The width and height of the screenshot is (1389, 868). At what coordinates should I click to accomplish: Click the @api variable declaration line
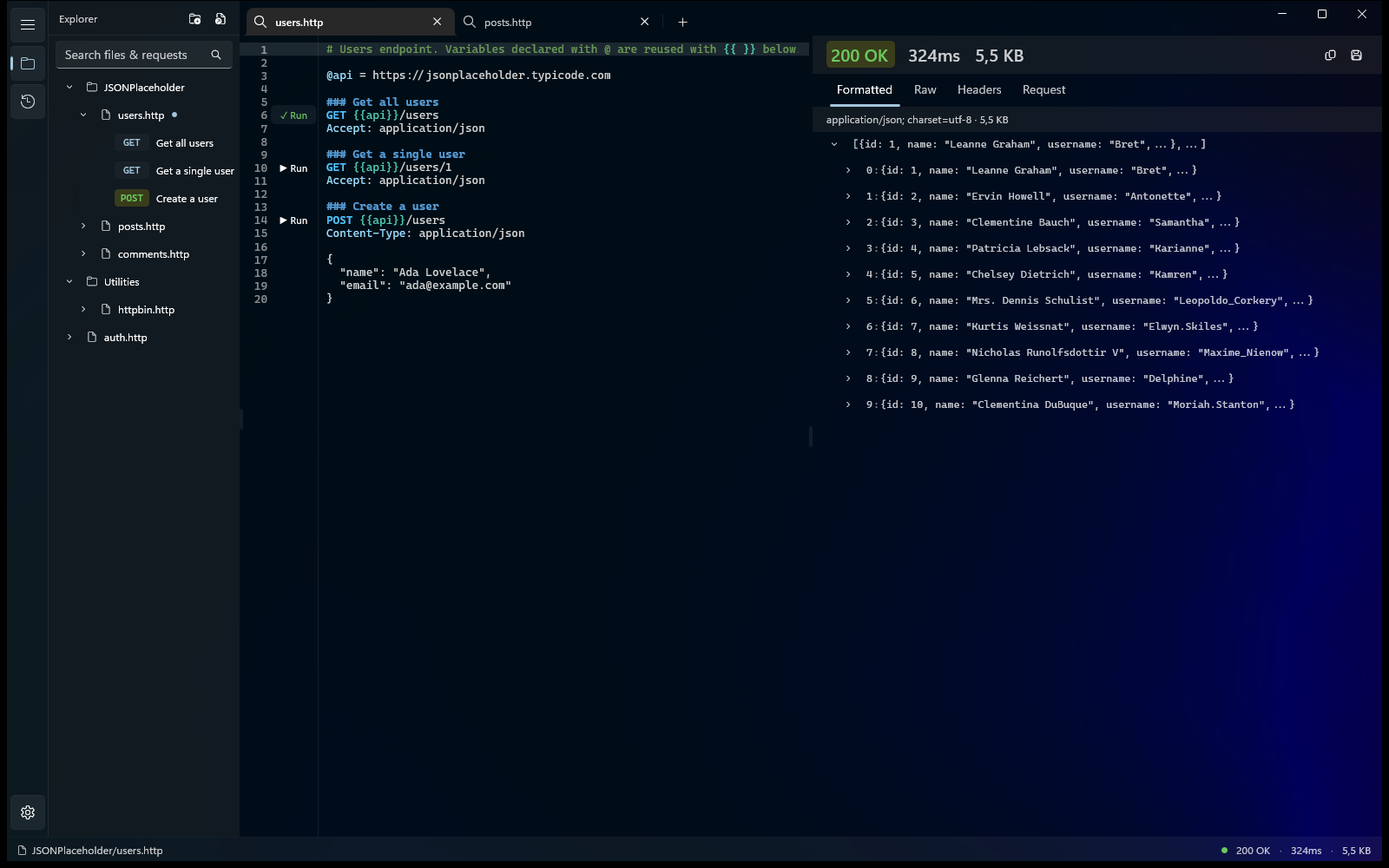(x=468, y=76)
